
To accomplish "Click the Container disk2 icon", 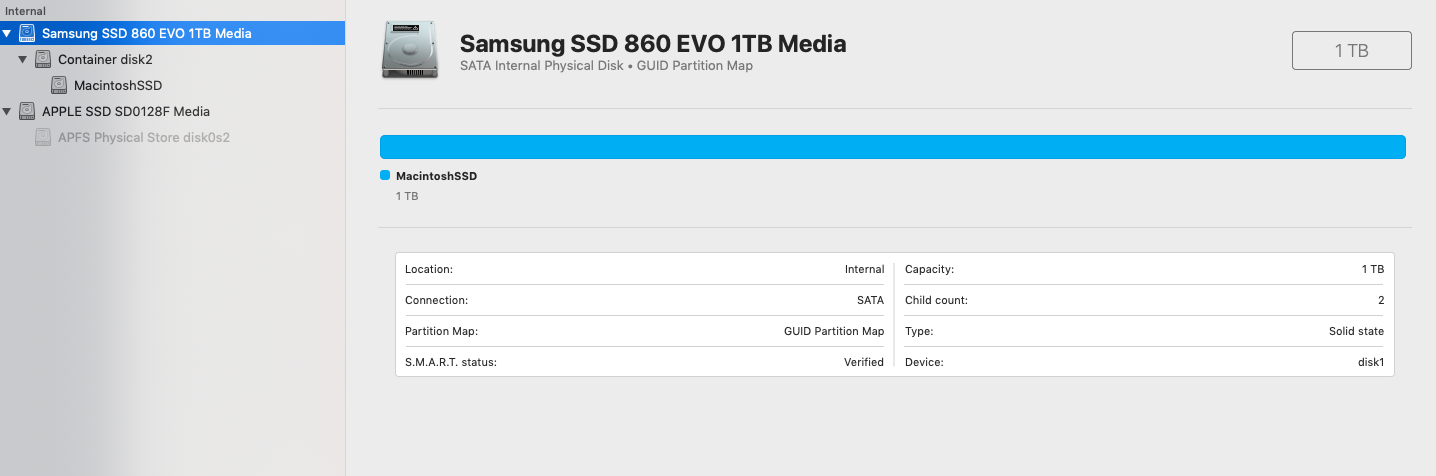I will click(x=43, y=59).
